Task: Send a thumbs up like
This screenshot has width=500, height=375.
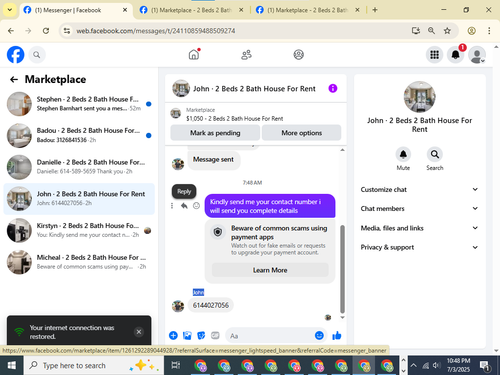Action: tap(337, 335)
